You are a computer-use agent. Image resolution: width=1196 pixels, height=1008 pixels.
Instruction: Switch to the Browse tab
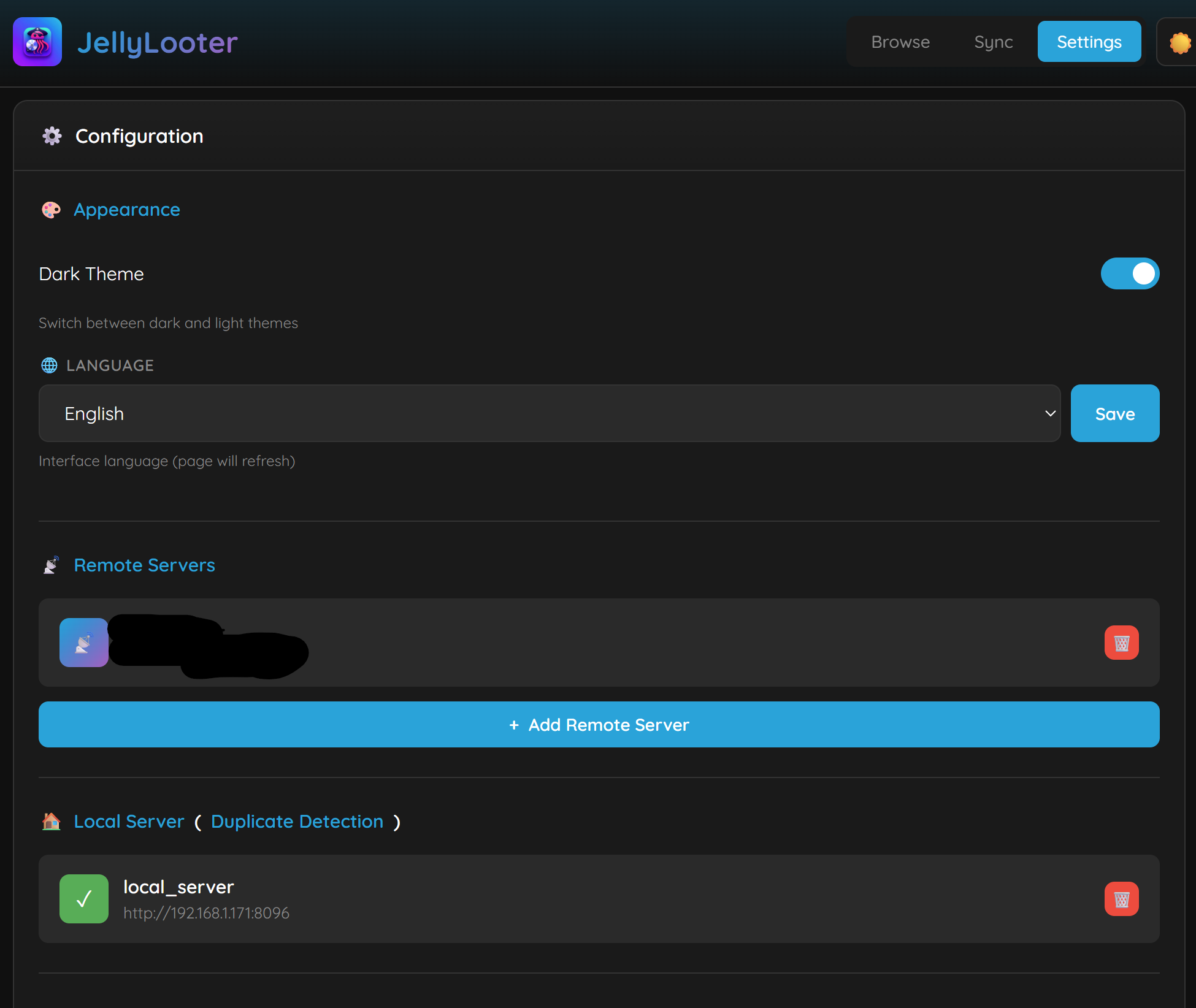[x=900, y=42]
